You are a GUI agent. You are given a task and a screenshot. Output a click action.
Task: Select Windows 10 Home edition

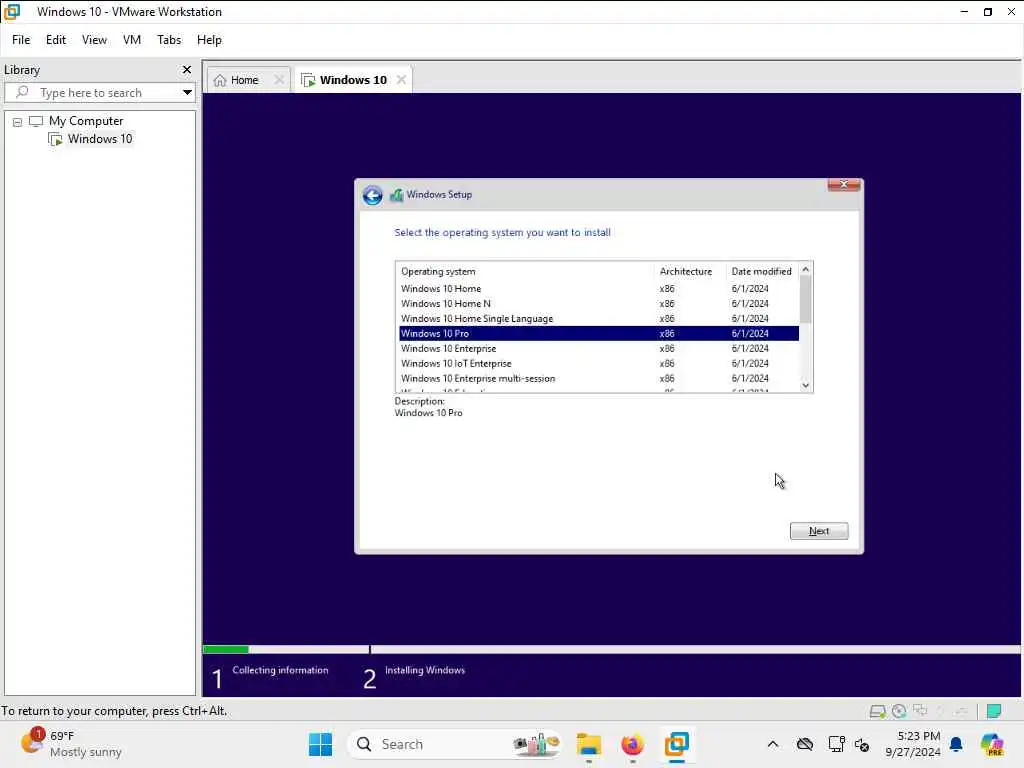(599, 288)
